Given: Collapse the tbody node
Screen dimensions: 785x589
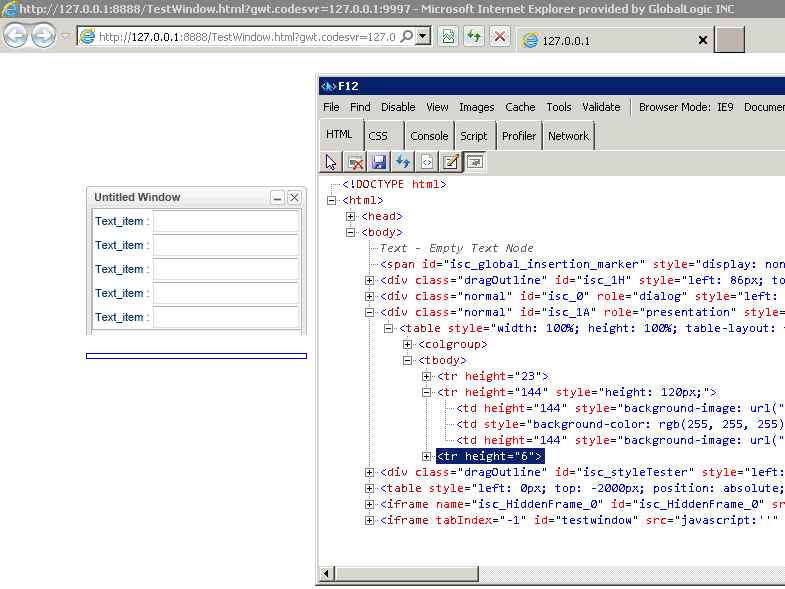Looking at the screenshot, I should tap(408, 360).
